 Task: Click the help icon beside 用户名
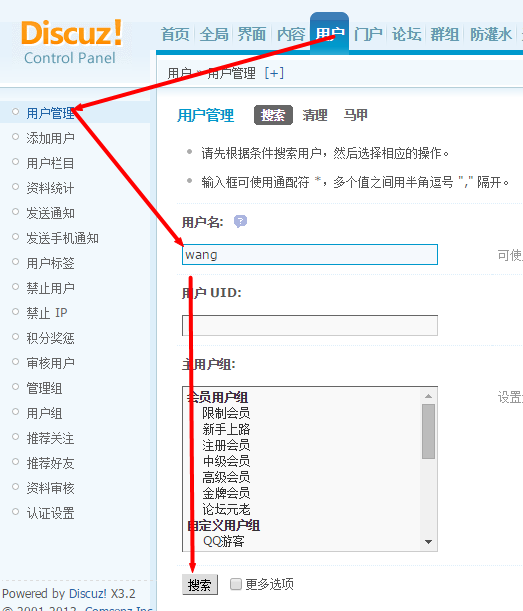pyautogui.click(x=240, y=222)
